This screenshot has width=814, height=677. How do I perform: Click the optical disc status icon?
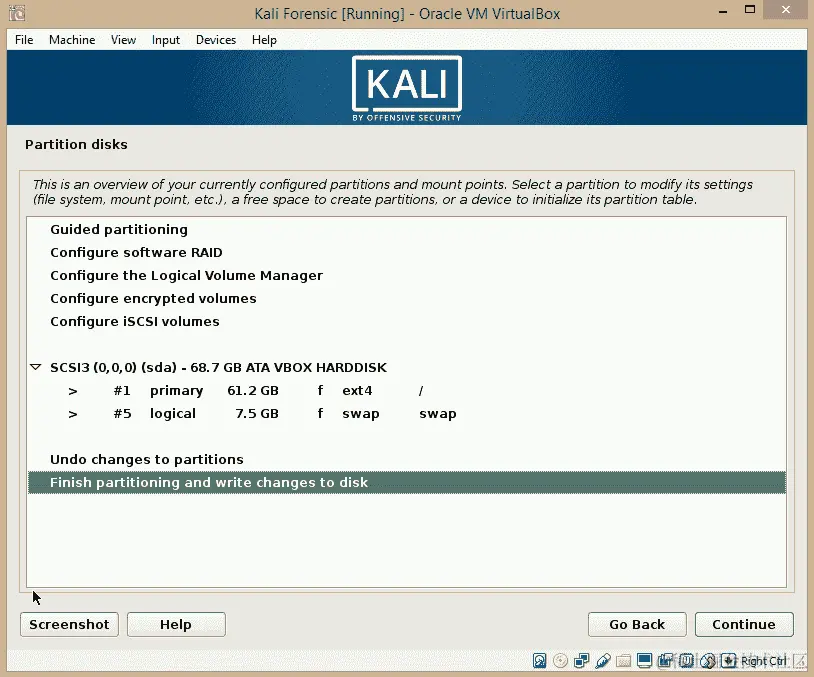pos(560,660)
